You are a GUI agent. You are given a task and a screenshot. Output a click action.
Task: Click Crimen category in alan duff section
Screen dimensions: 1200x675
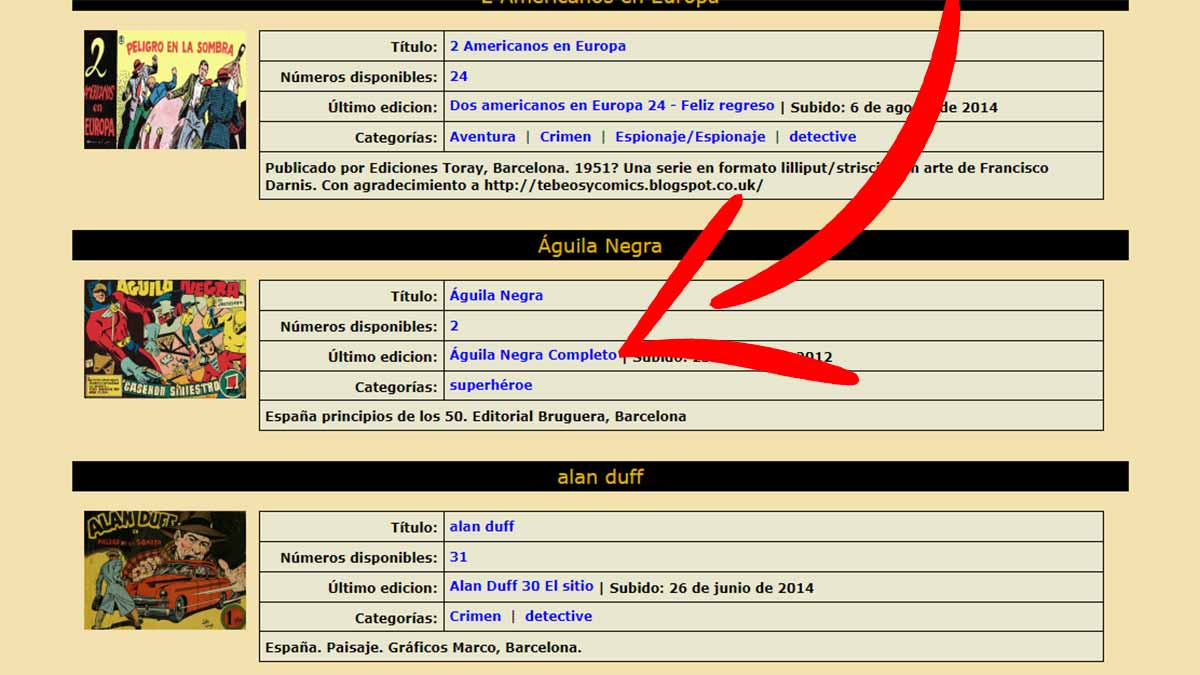point(475,617)
